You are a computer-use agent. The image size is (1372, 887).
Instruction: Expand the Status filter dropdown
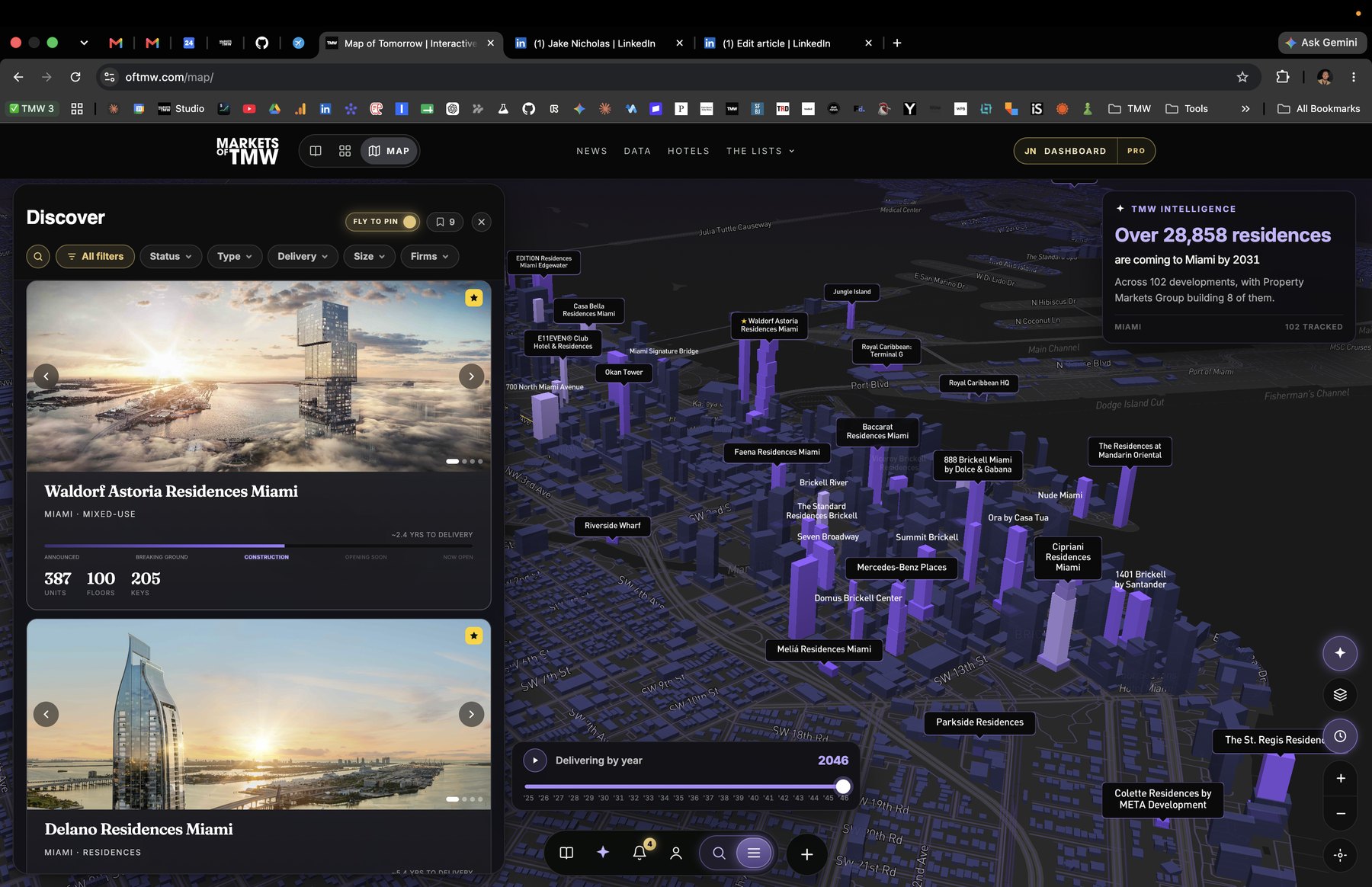click(171, 256)
